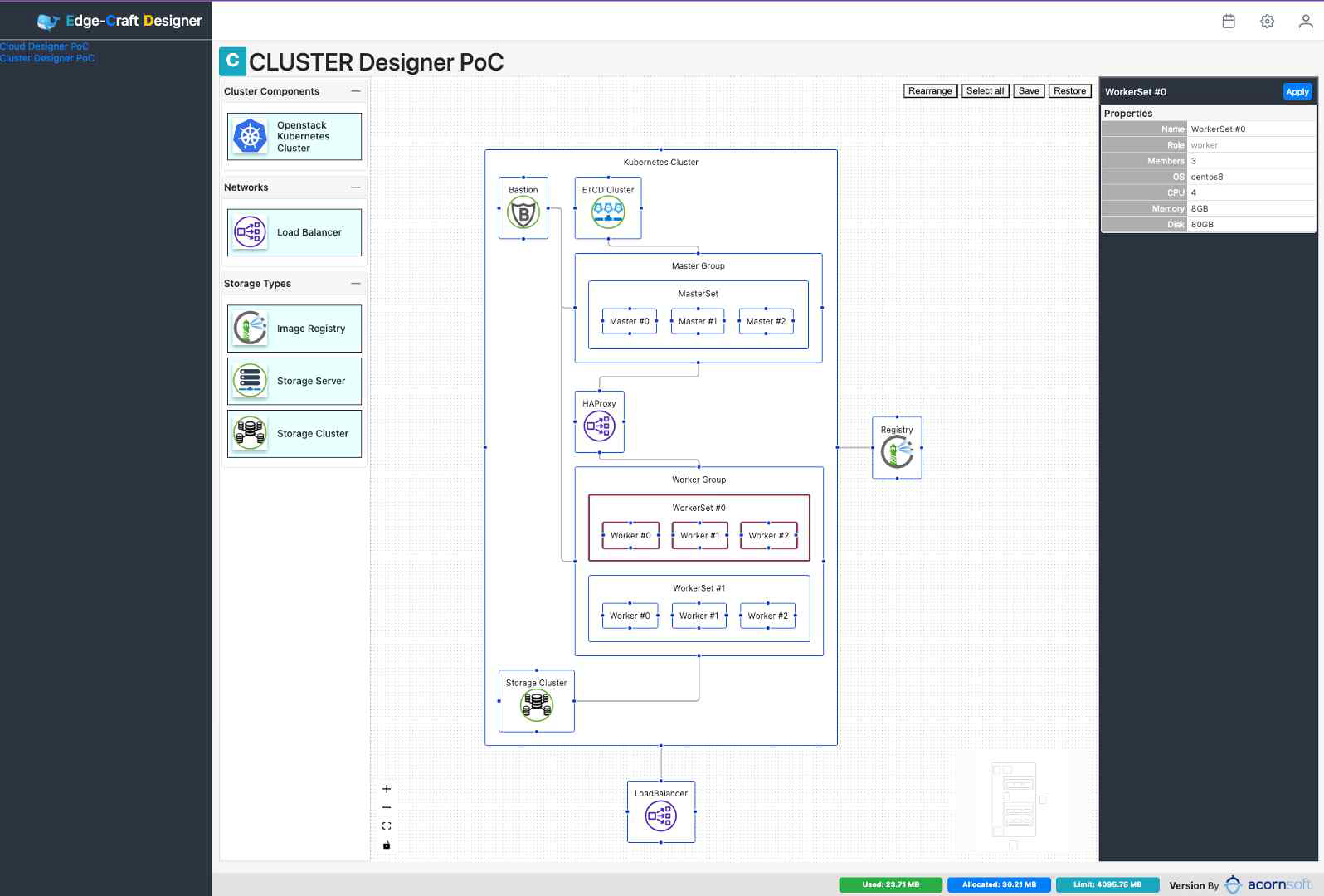This screenshot has width=1324, height=896.
Task: Click the LoadBalancer node icon
Action: coord(661,816)
